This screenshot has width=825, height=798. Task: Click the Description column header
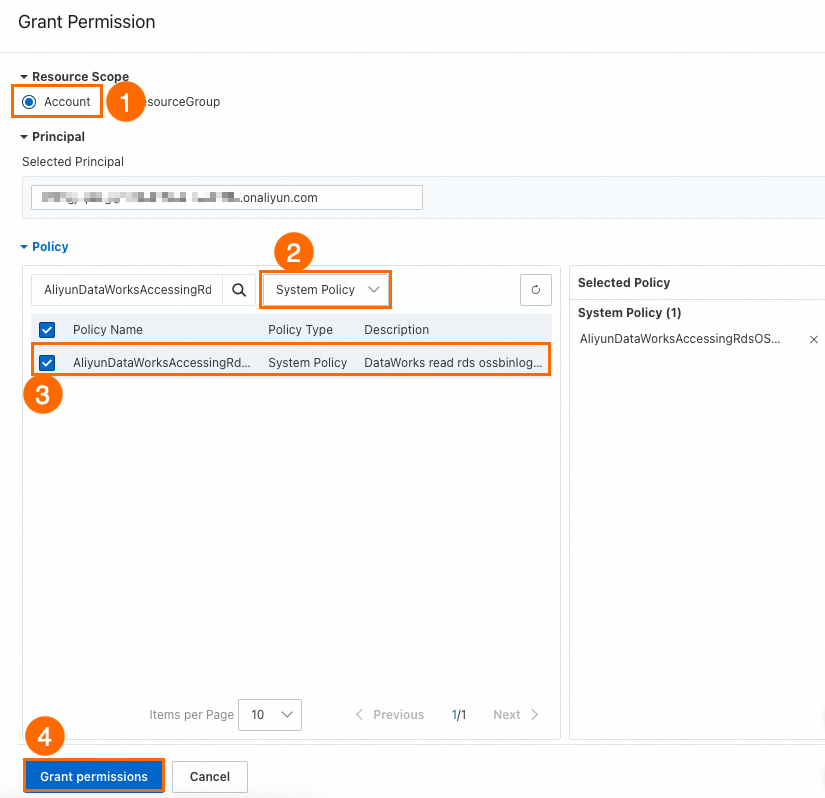click(397, 330)
